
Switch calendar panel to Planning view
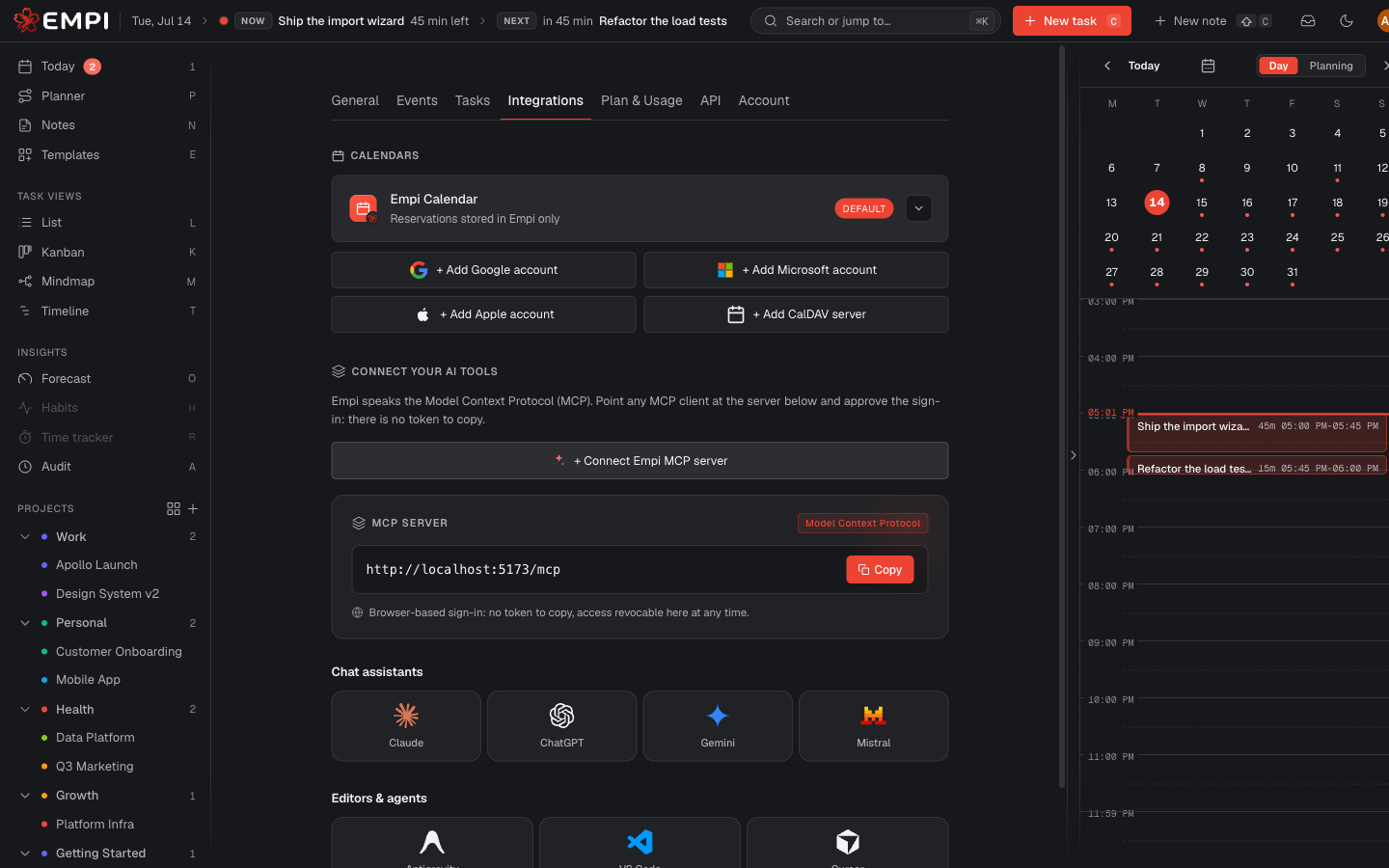click(1331, 66)
